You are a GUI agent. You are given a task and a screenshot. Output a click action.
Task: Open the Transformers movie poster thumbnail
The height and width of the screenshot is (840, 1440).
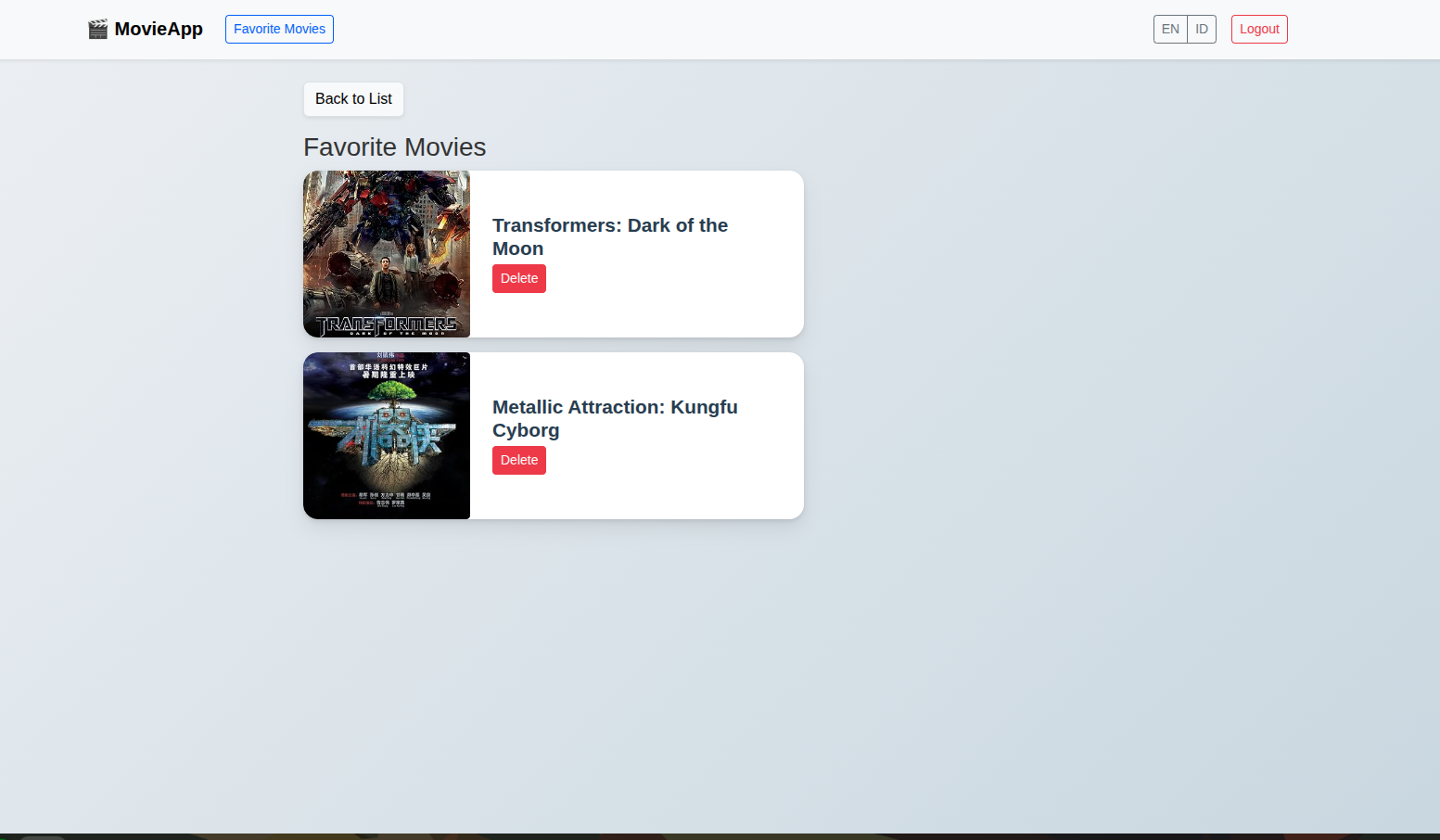387,254
